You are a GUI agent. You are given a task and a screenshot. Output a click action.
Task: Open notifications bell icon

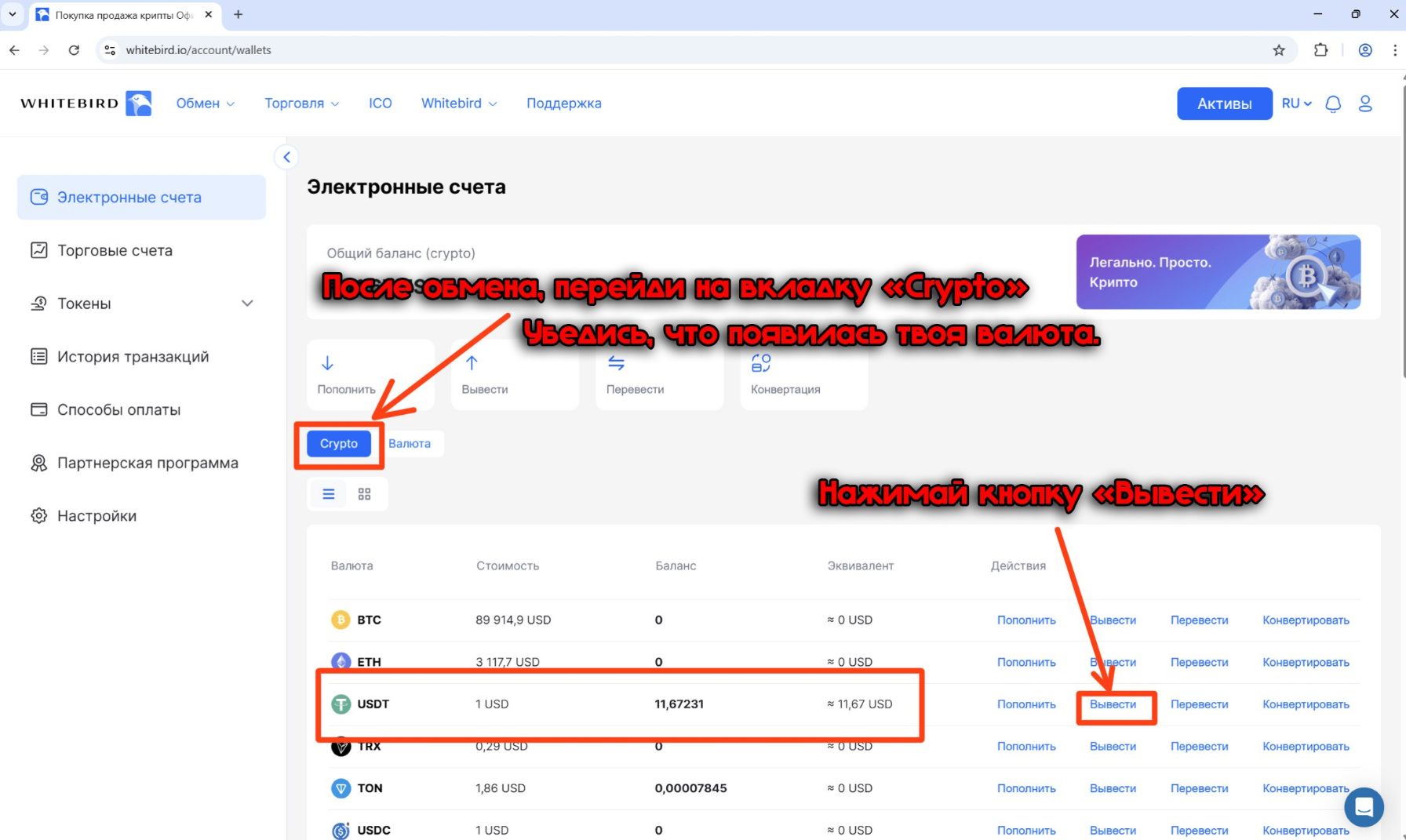pos(1333,104)
